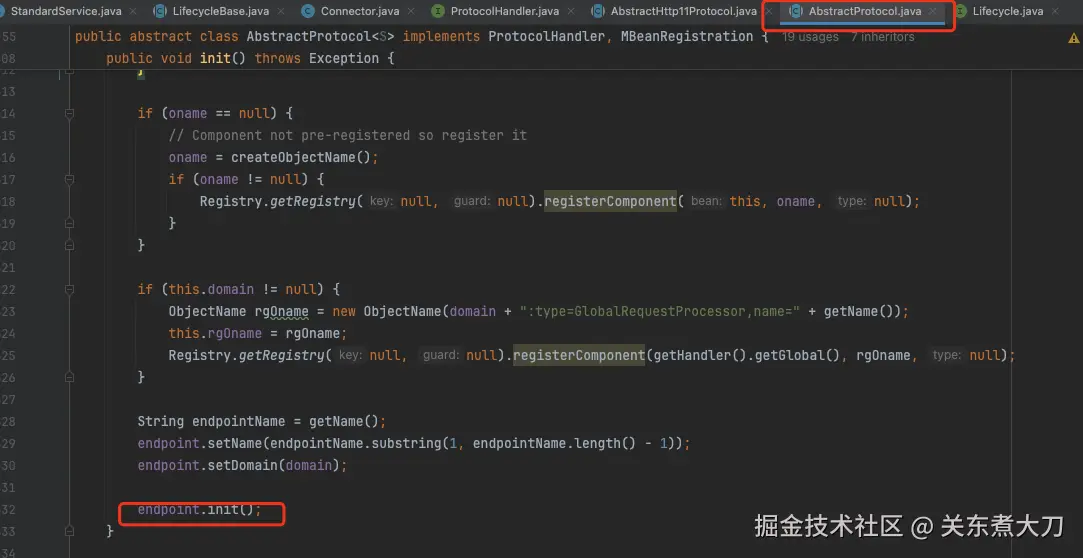The height and width of the screenshot is (558, 1083).
Task: Click the 'Component not pre-registered' comment
Action: [x=347, y=135]
